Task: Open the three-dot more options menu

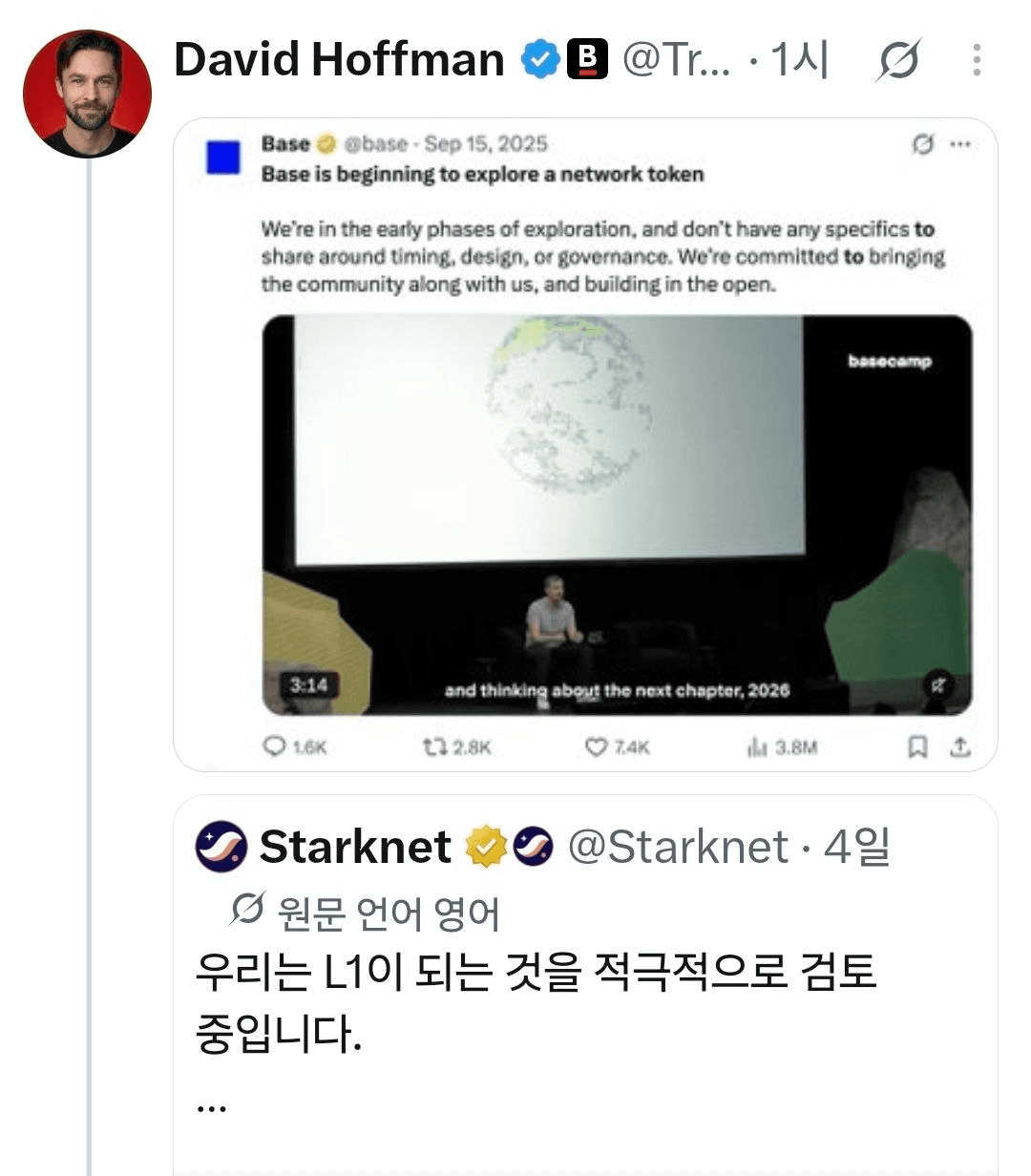Action: tap(977, 60)
